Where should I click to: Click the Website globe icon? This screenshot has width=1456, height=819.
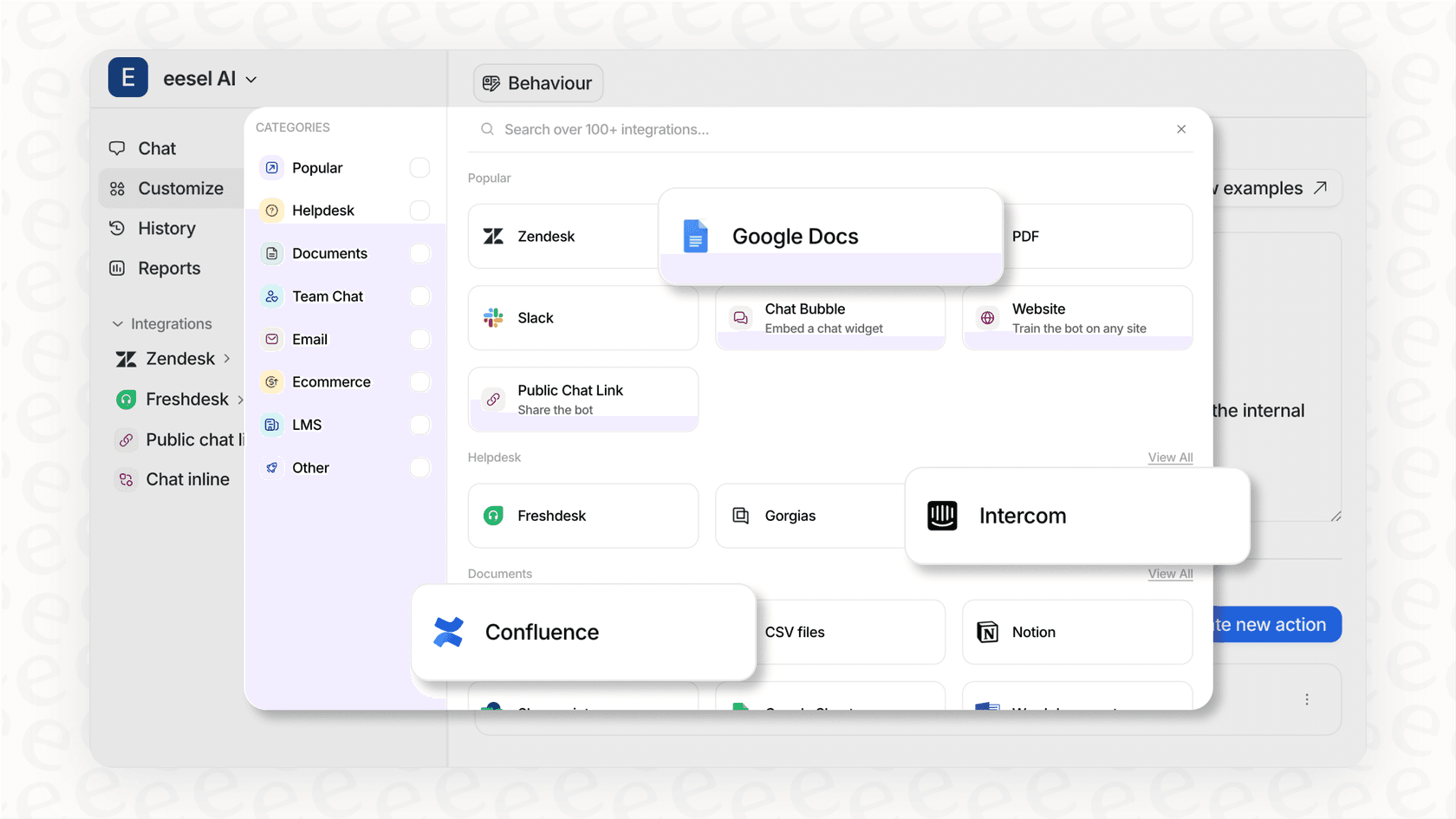(x=986, y=317)
